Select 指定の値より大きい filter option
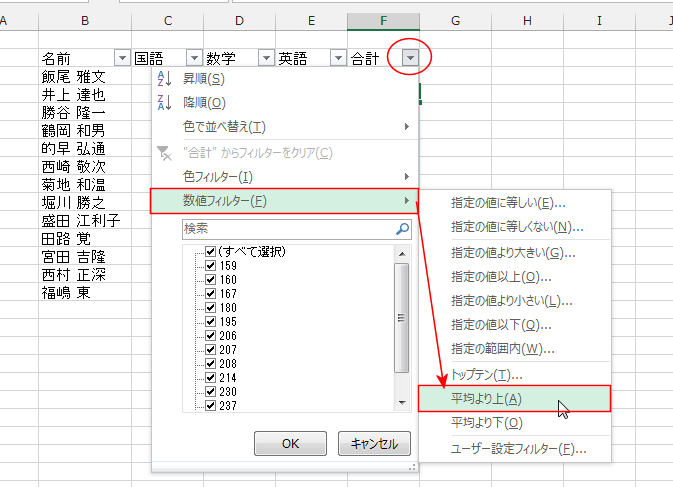The width and height of the screenshot is (673, 487). 515,253
